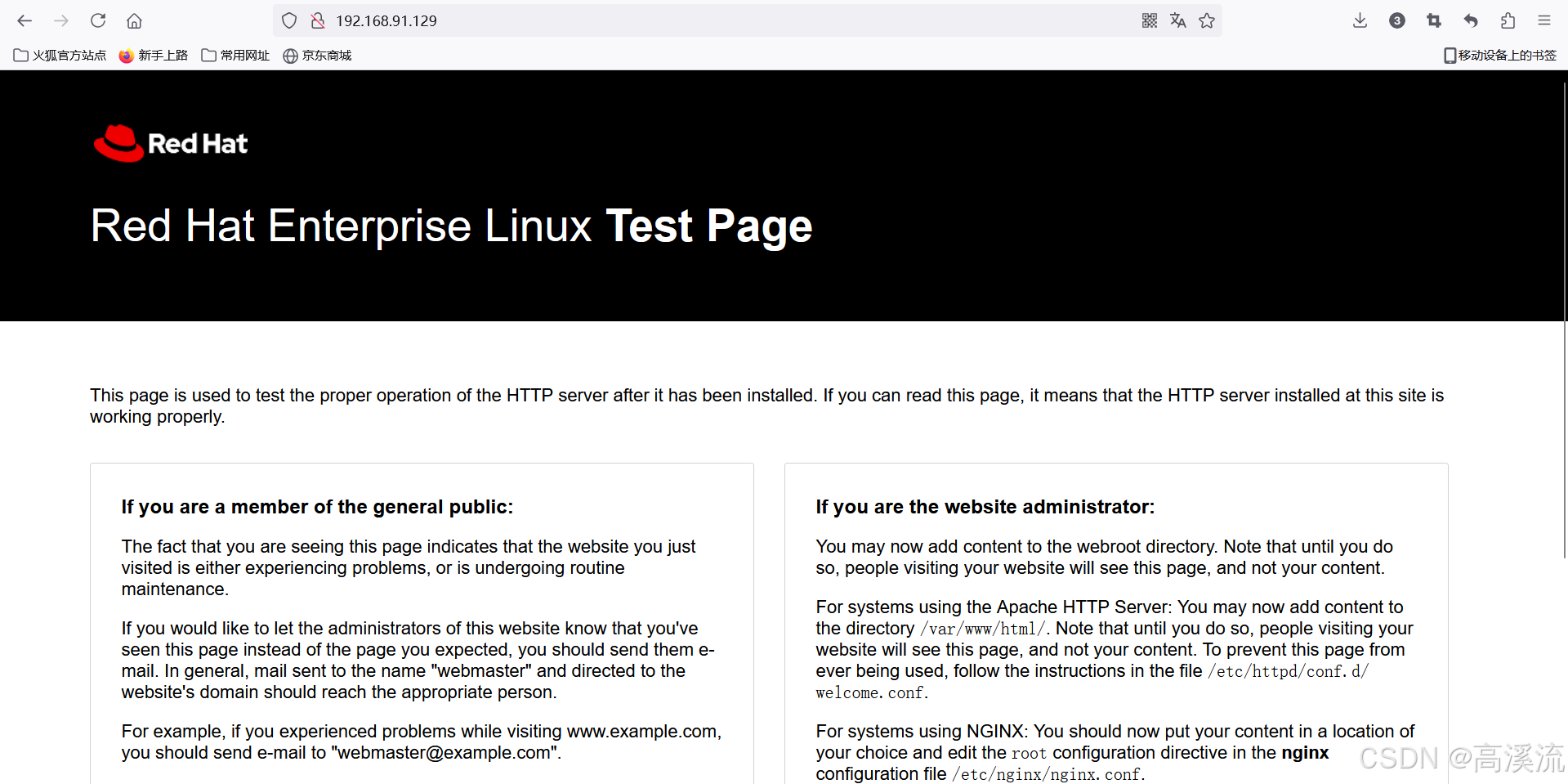Open the 京东商城 bookmark
1568x784 pixels.
pos(317,56)
